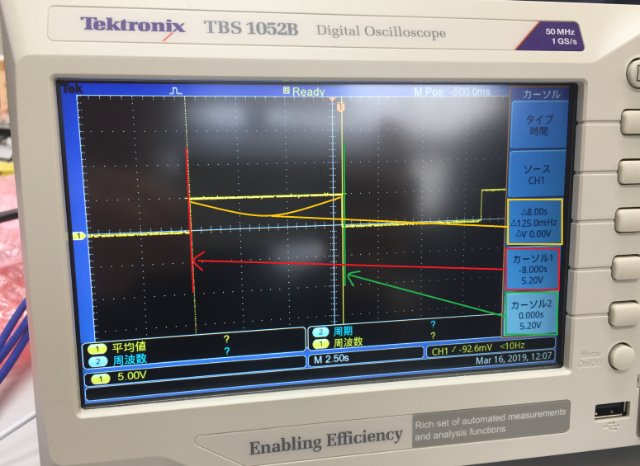Push the bezel button beside タイプ
This screenshot has height=466, width=640.
click(x=630, y=122)
